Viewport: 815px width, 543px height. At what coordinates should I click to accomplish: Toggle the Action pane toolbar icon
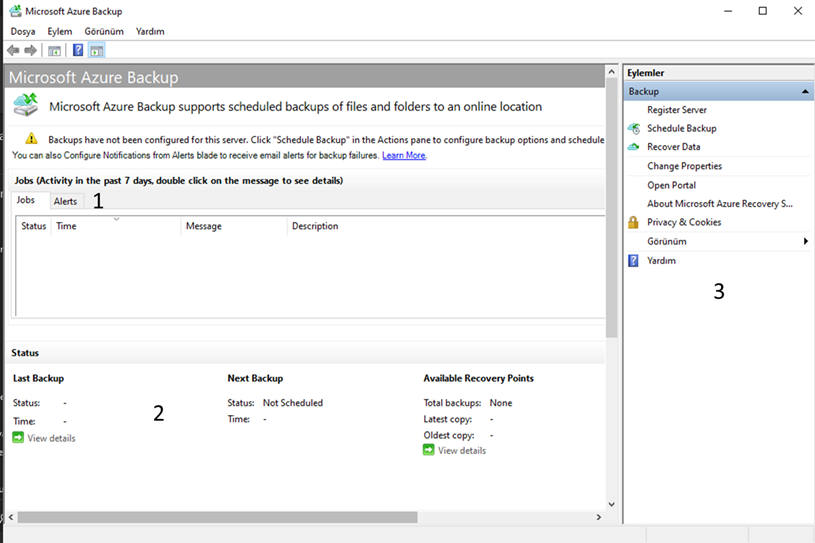pyautogui.click(x=97, y=50)
